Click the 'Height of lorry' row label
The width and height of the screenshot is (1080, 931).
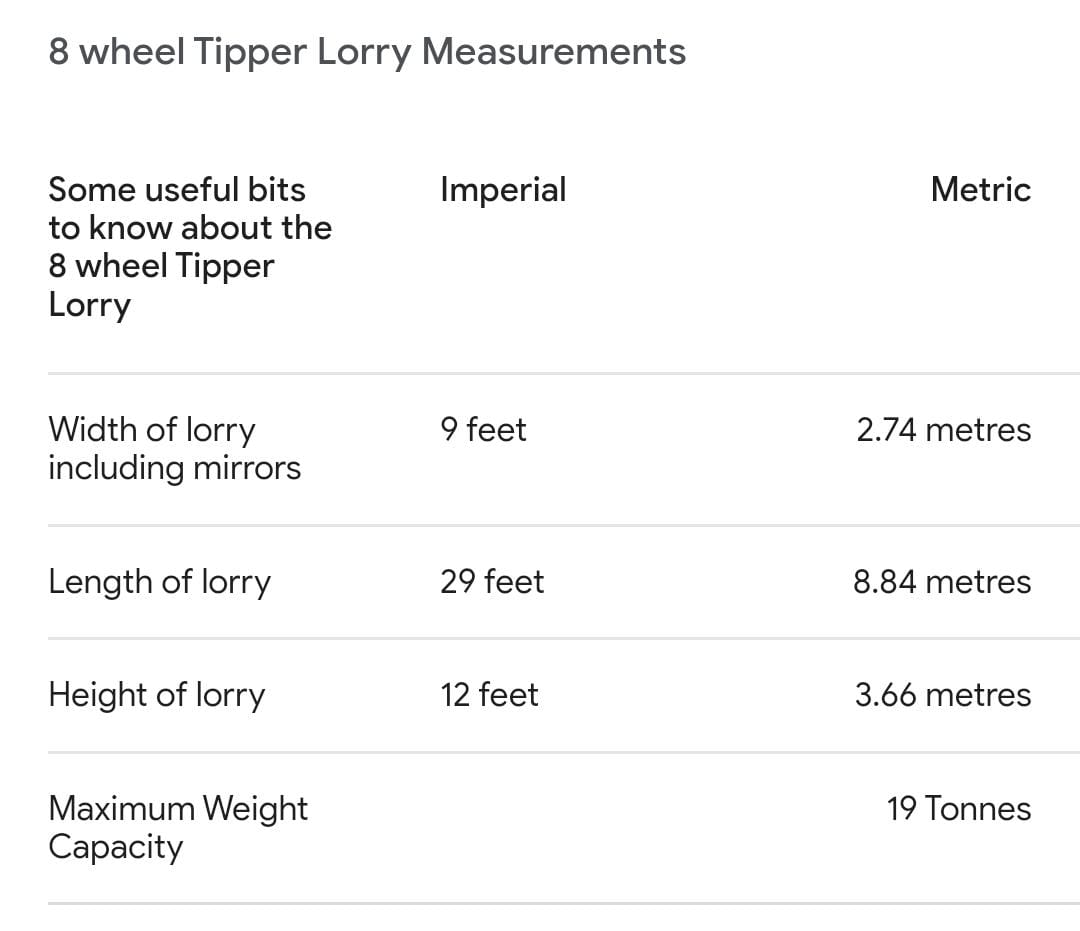pyautogui.click(x=156, y=695)
